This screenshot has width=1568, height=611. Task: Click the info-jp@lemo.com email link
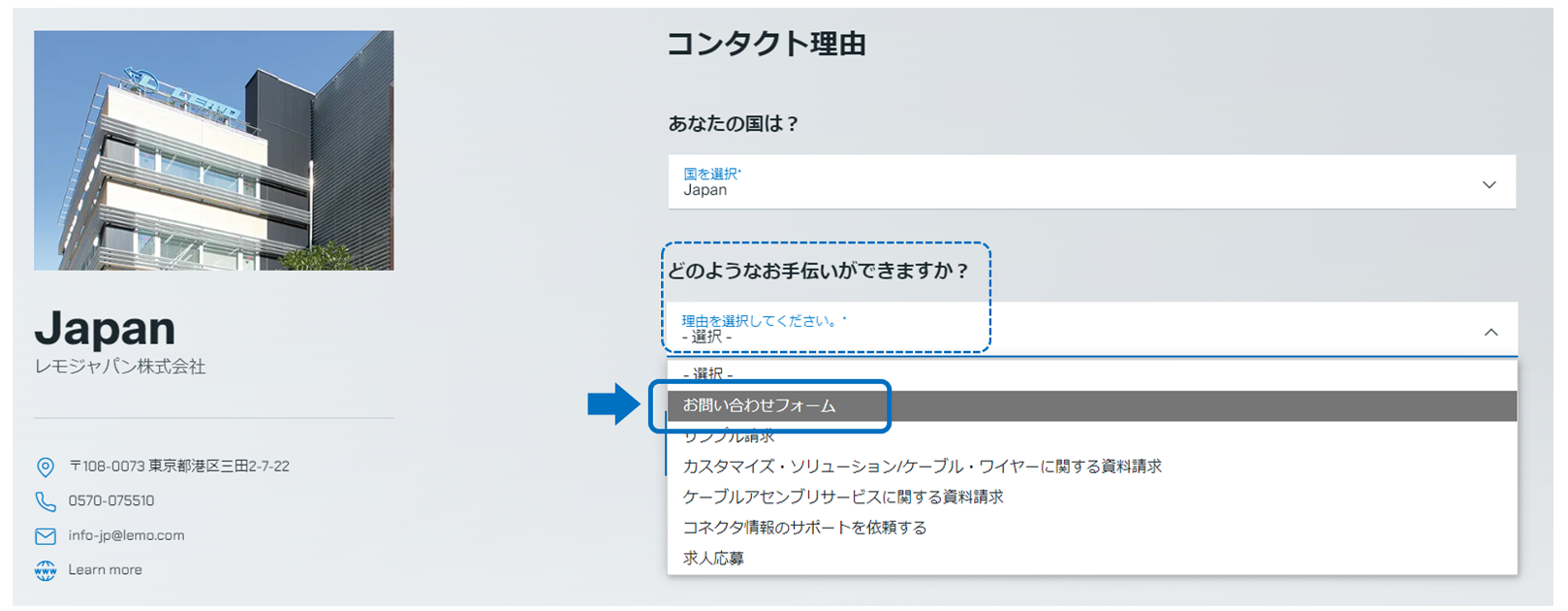[x=126, y=535]
